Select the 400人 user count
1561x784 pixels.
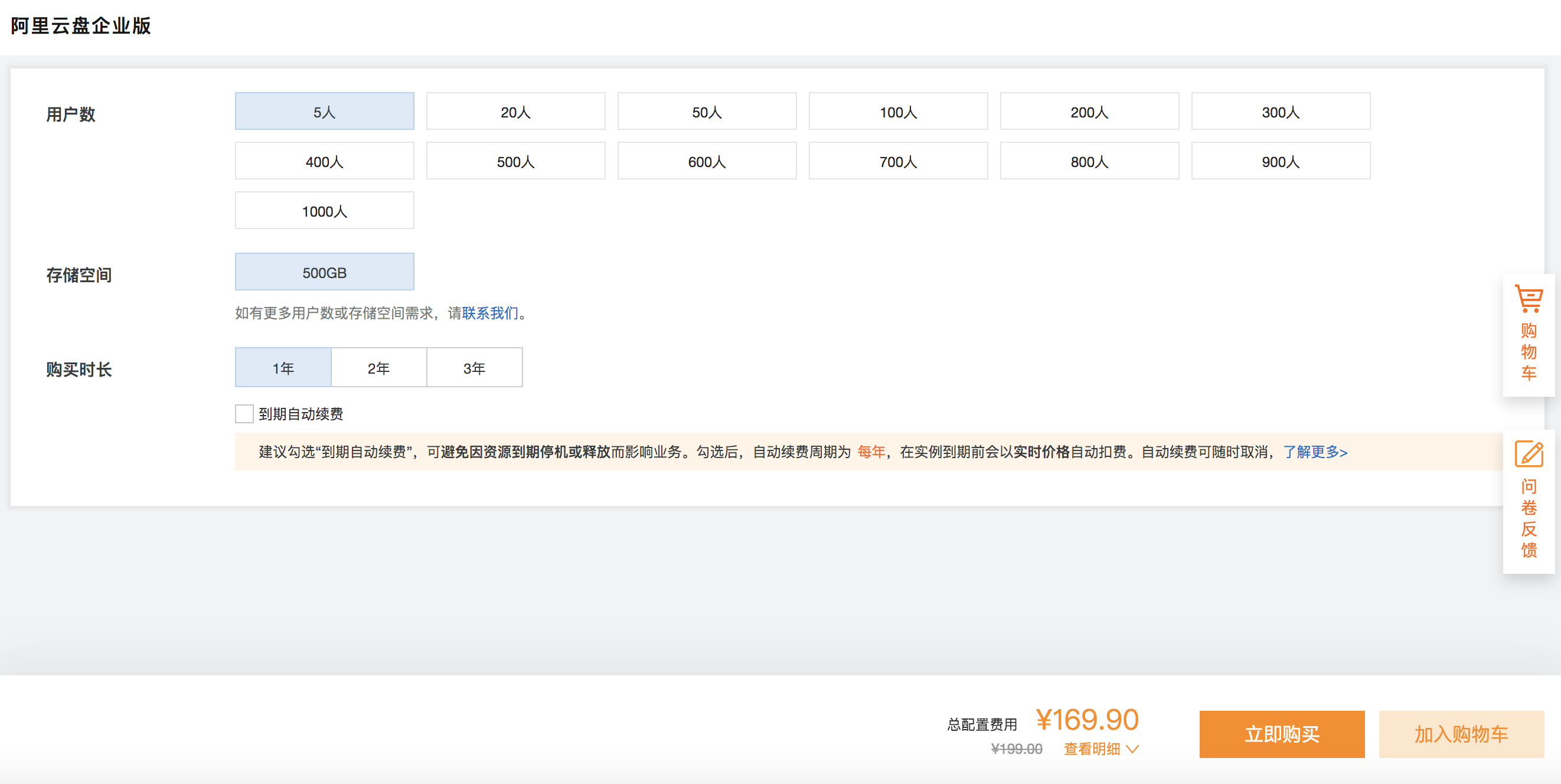(x=324, y=161)
